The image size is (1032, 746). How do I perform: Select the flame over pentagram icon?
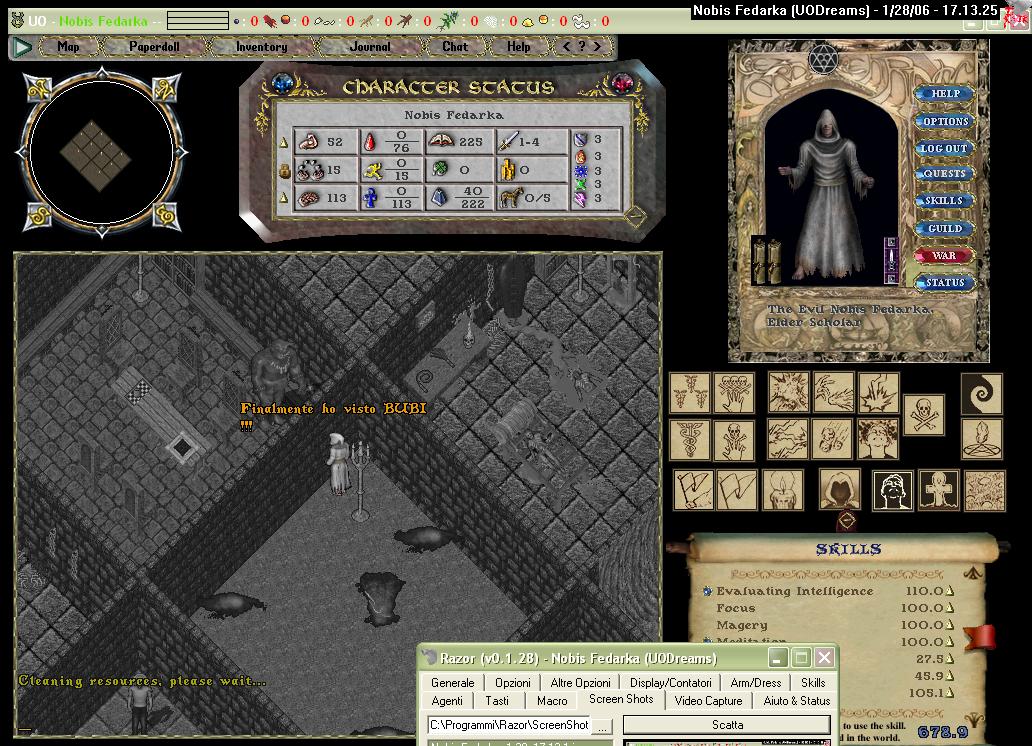pos(981,439)
